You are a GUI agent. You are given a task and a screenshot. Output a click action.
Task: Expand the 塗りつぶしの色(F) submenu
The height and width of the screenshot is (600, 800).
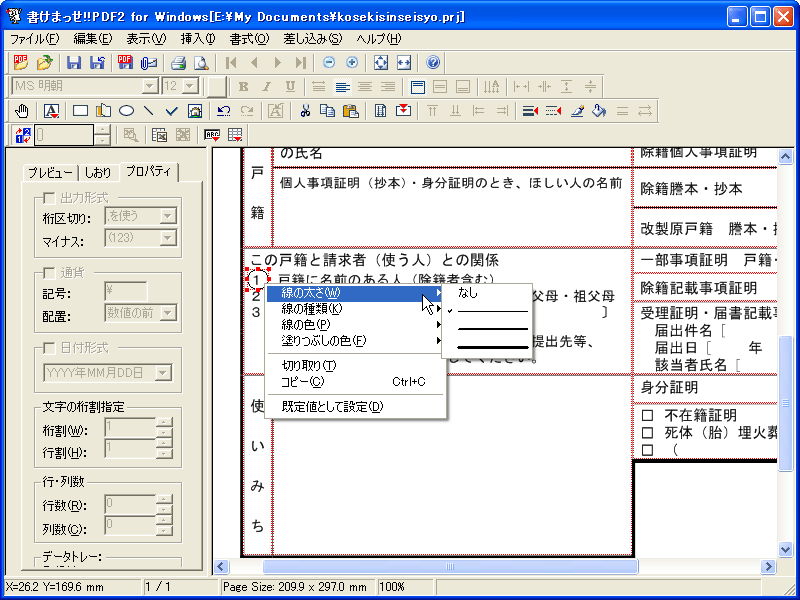355,341
